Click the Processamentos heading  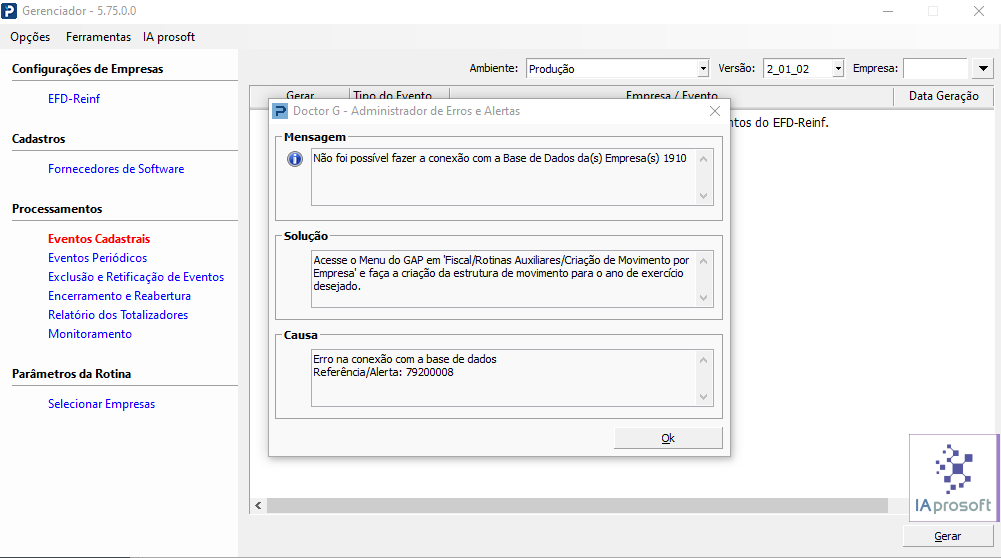[x=57, y=209]
